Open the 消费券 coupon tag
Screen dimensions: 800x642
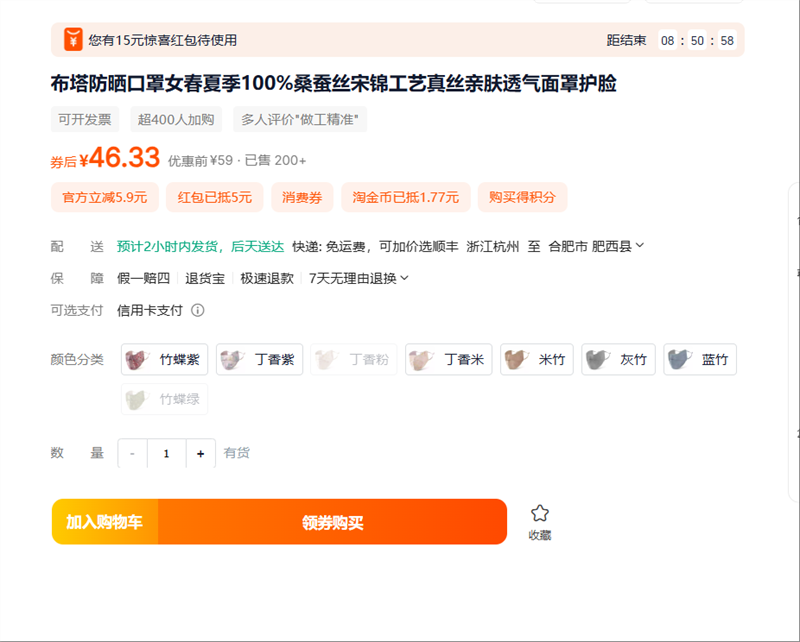(x=302, y=197)
